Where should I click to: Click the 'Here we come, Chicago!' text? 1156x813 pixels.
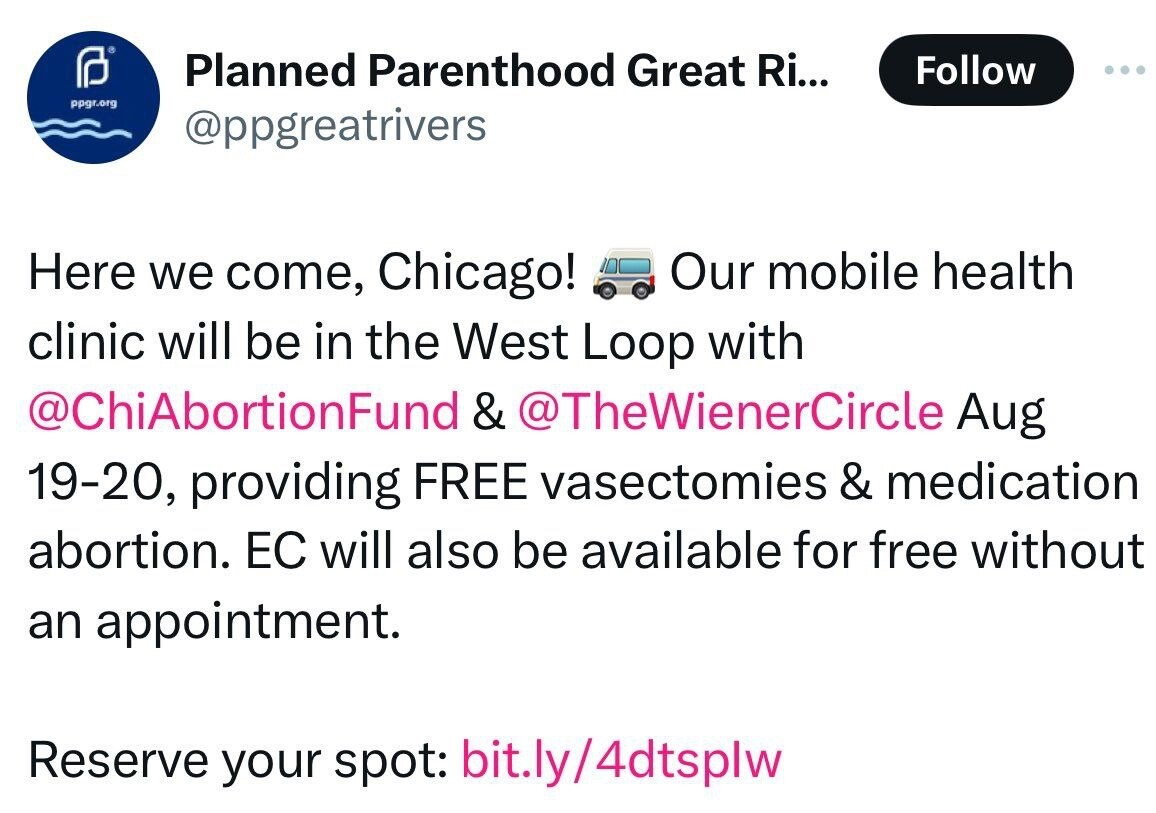pyautogui.click(x=302, y=273)
